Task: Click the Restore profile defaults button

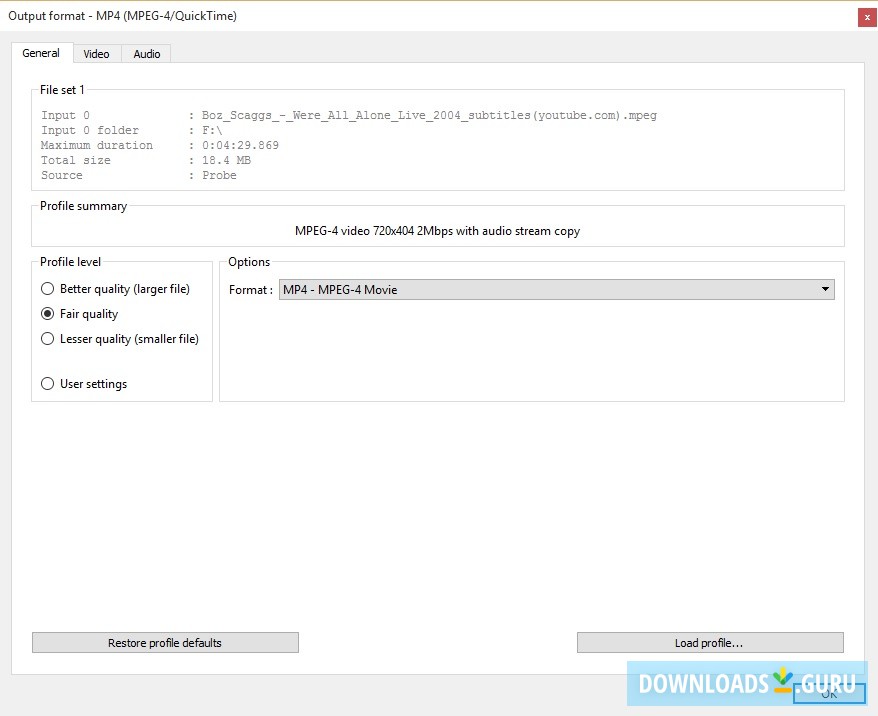Action: 165,642
